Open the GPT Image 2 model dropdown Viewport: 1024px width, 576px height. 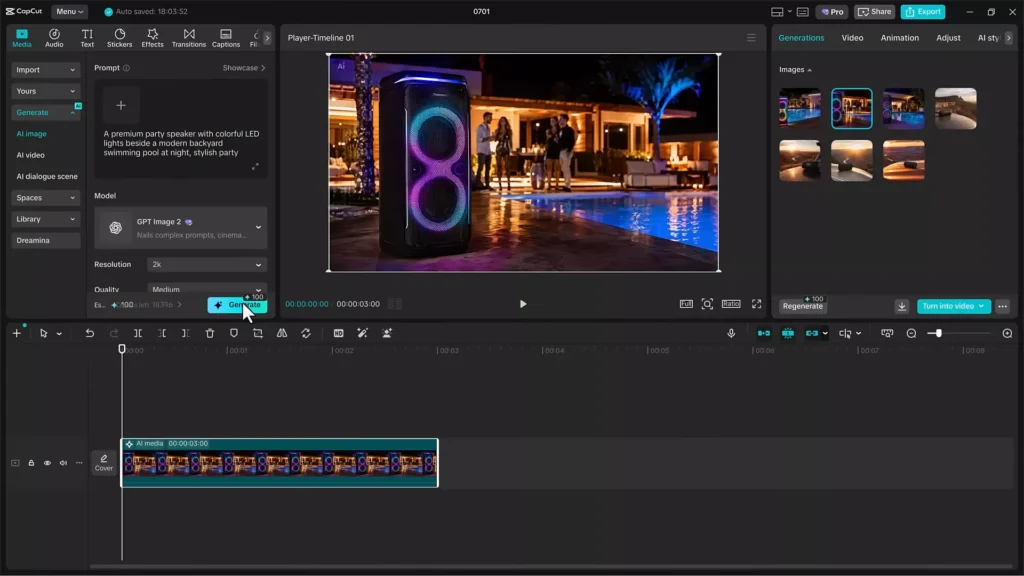(181, 228)
